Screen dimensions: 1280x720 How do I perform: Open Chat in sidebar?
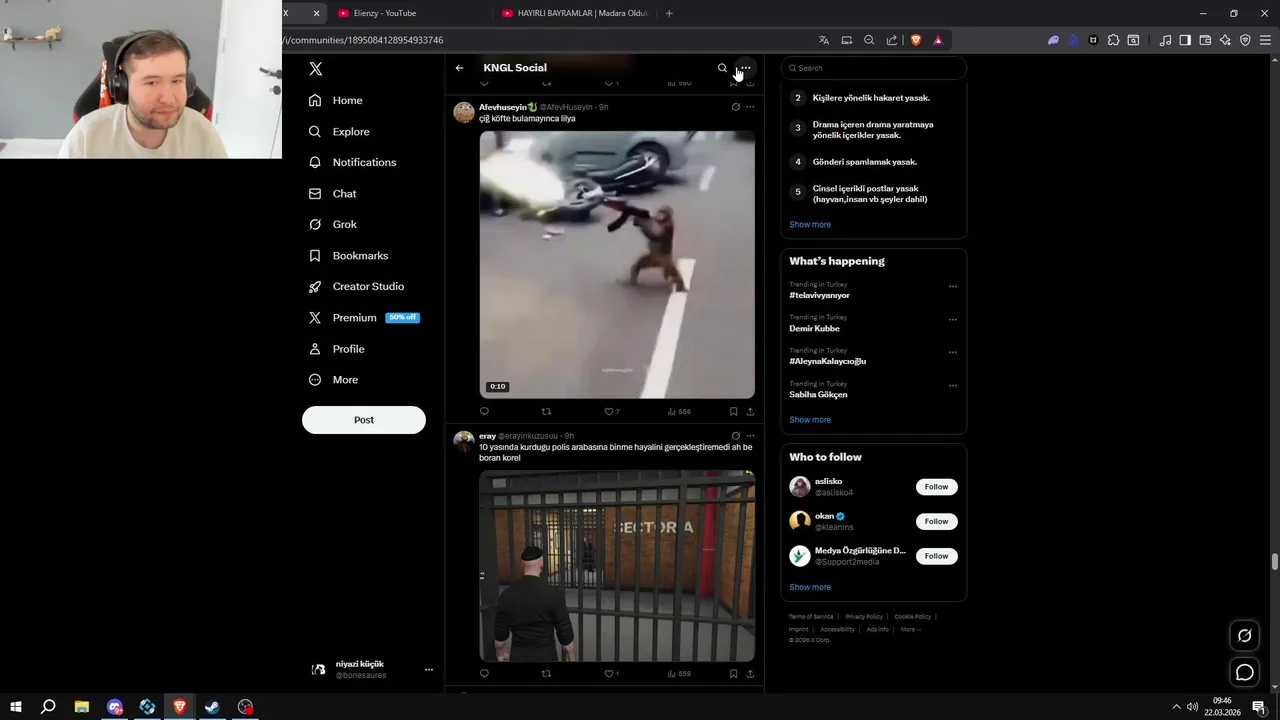(333, 193)
